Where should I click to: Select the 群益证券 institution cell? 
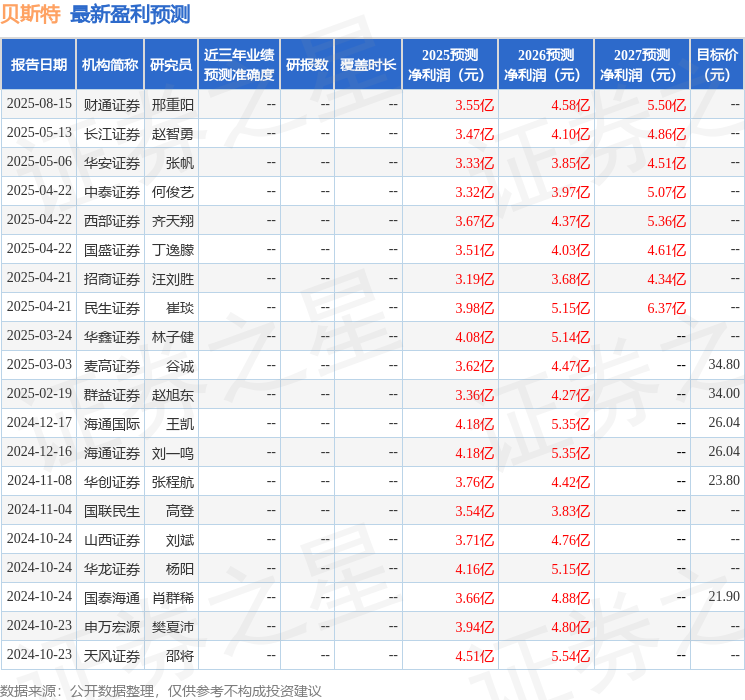(111, 395)
